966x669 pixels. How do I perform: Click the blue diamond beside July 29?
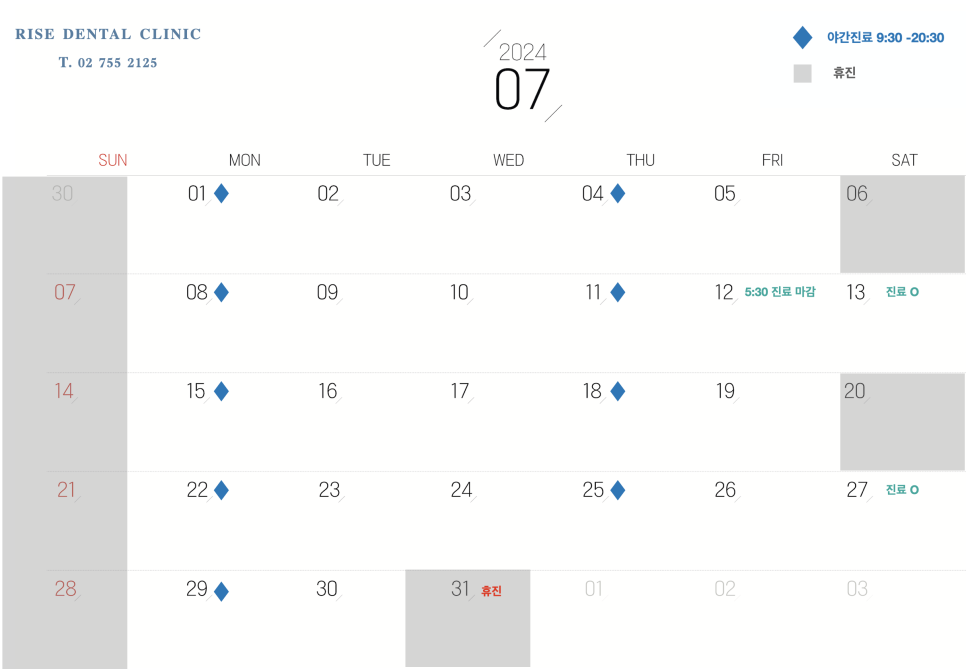pyautogui.click(x=221, y=591)
